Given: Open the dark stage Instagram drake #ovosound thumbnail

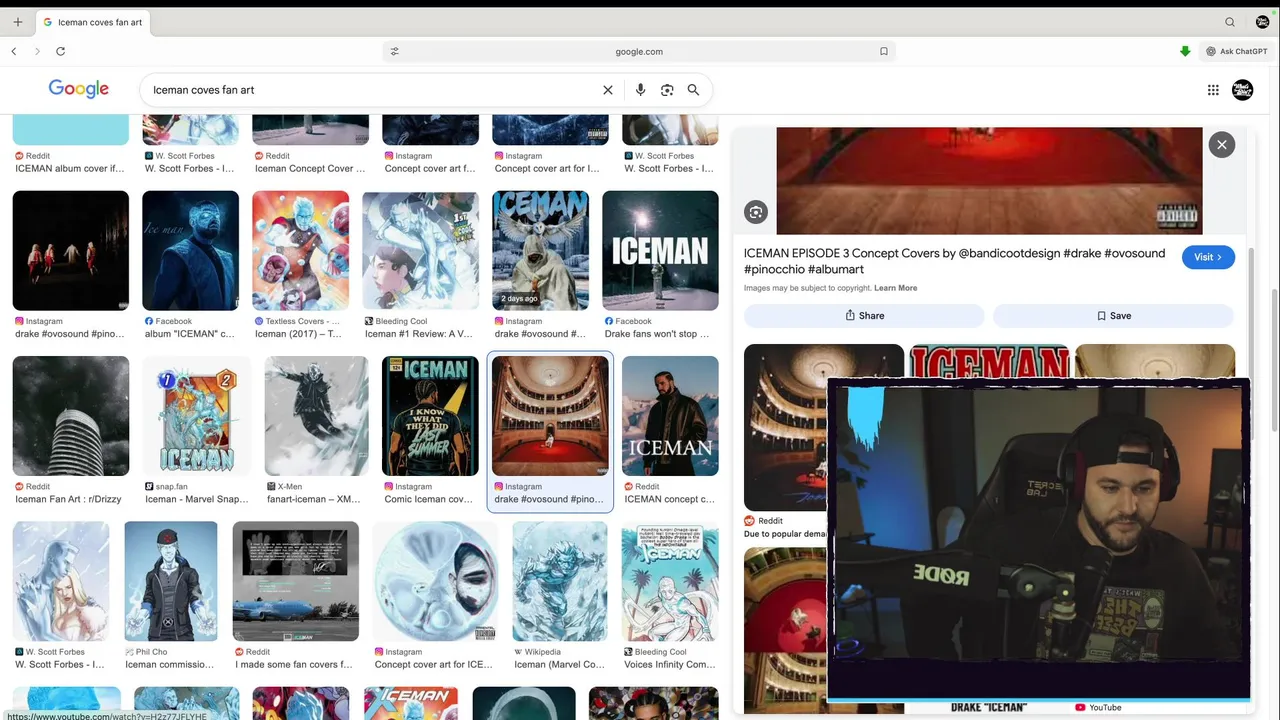Looking at the screenshot, I should point(70,250).
